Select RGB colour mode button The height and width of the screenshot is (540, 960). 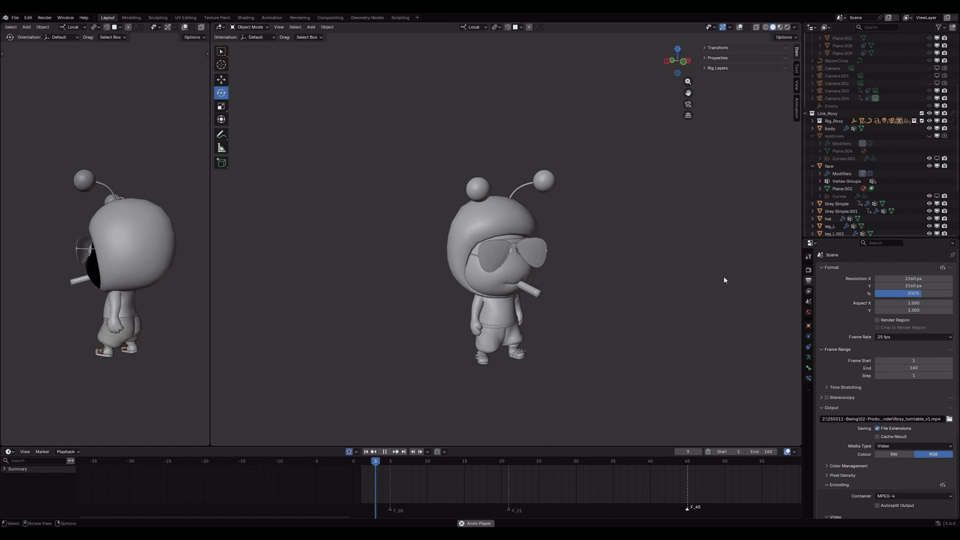(x=933, y=454)
